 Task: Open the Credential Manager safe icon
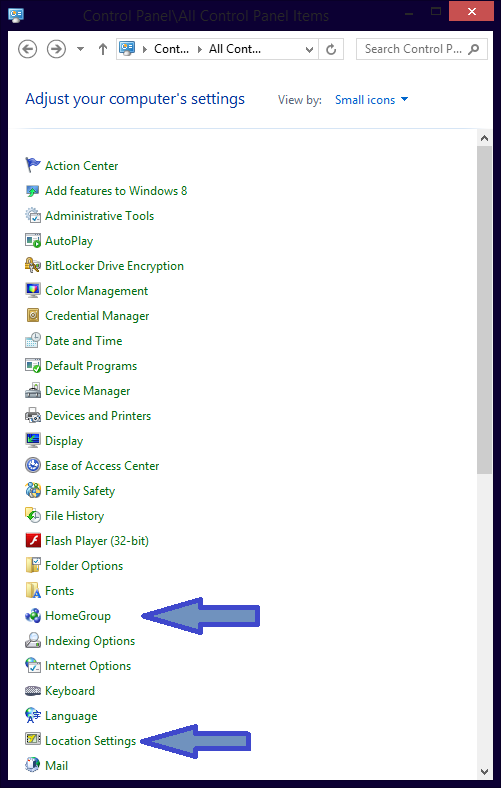coord(33,316)
